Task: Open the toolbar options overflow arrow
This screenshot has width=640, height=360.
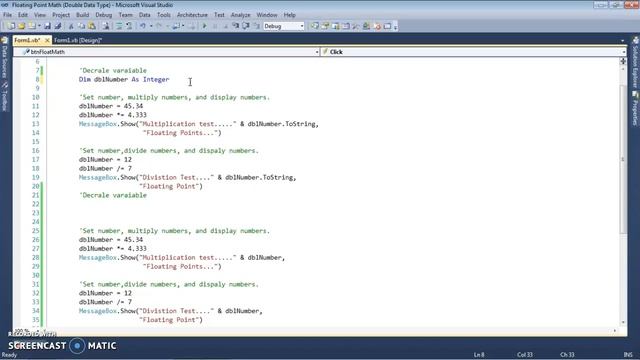Action: tap(396, 27)
